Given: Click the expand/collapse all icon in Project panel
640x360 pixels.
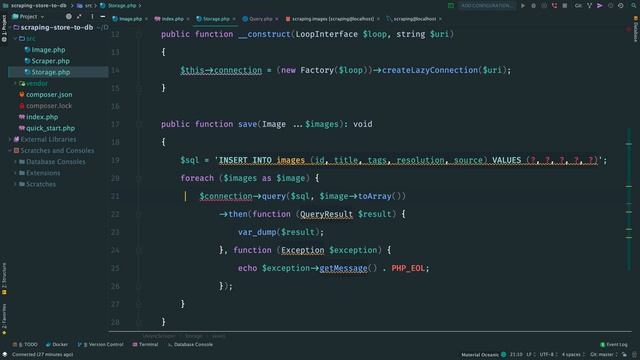Looking at the screenshot, I should [79, 17].
